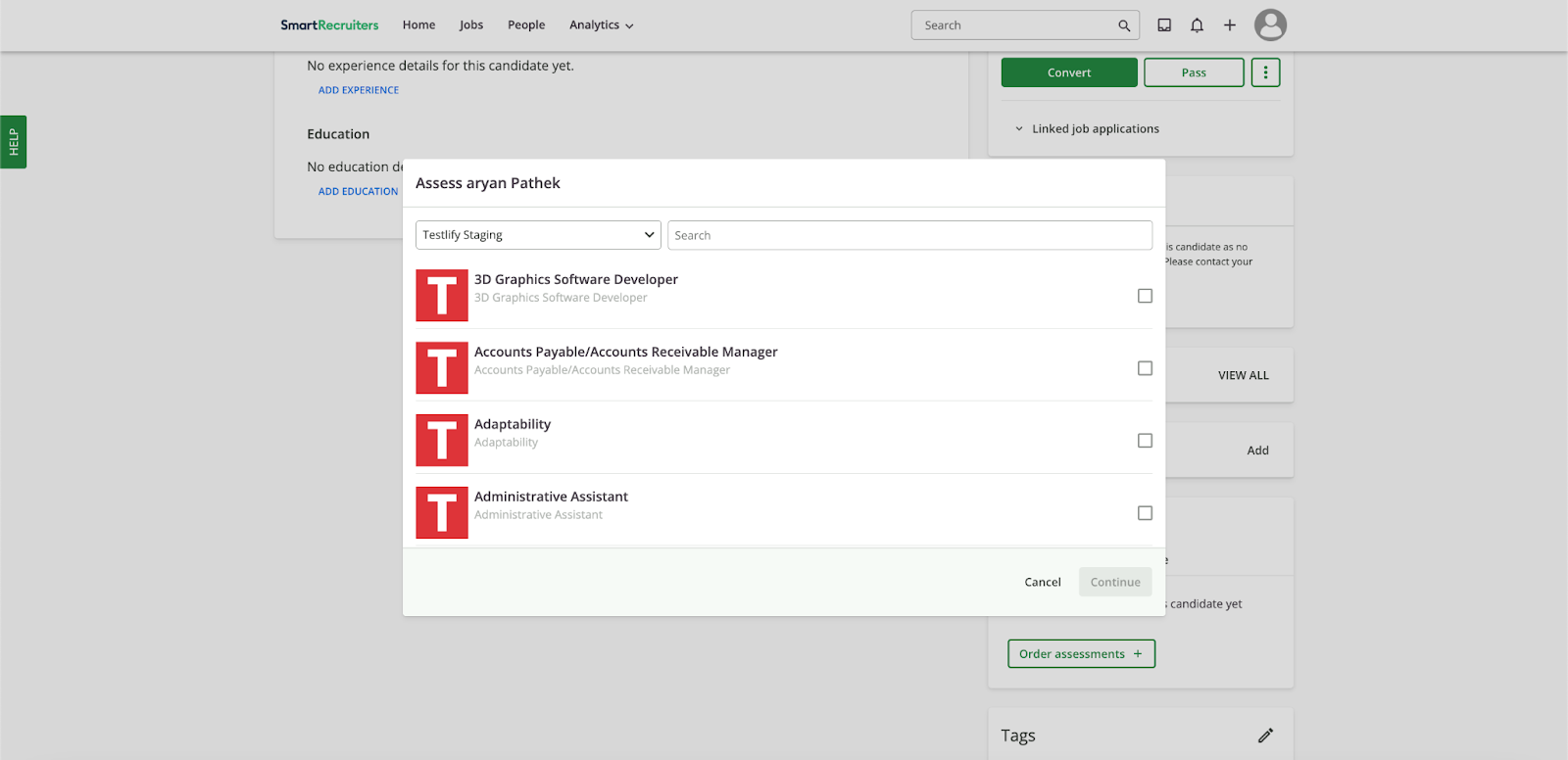Expand Linked job applications section
Viewport: 1568px width, 760px height.
click(1087, 129)
